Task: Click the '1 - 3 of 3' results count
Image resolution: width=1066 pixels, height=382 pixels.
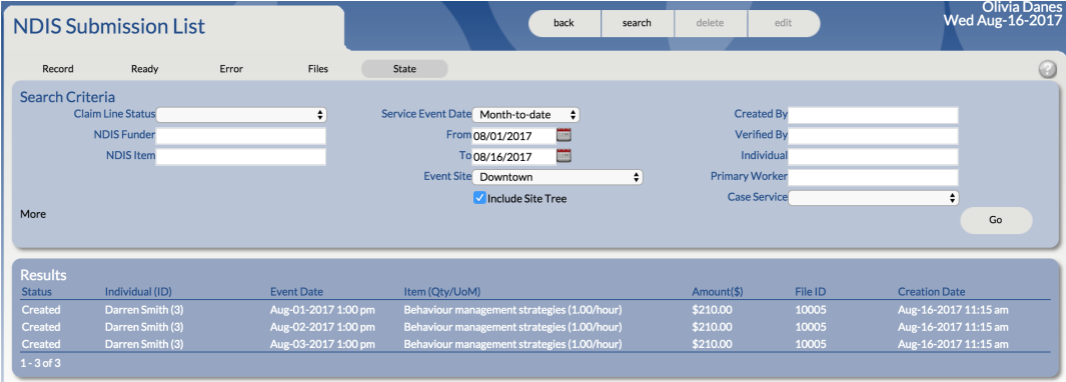Action: coord(41,363)
